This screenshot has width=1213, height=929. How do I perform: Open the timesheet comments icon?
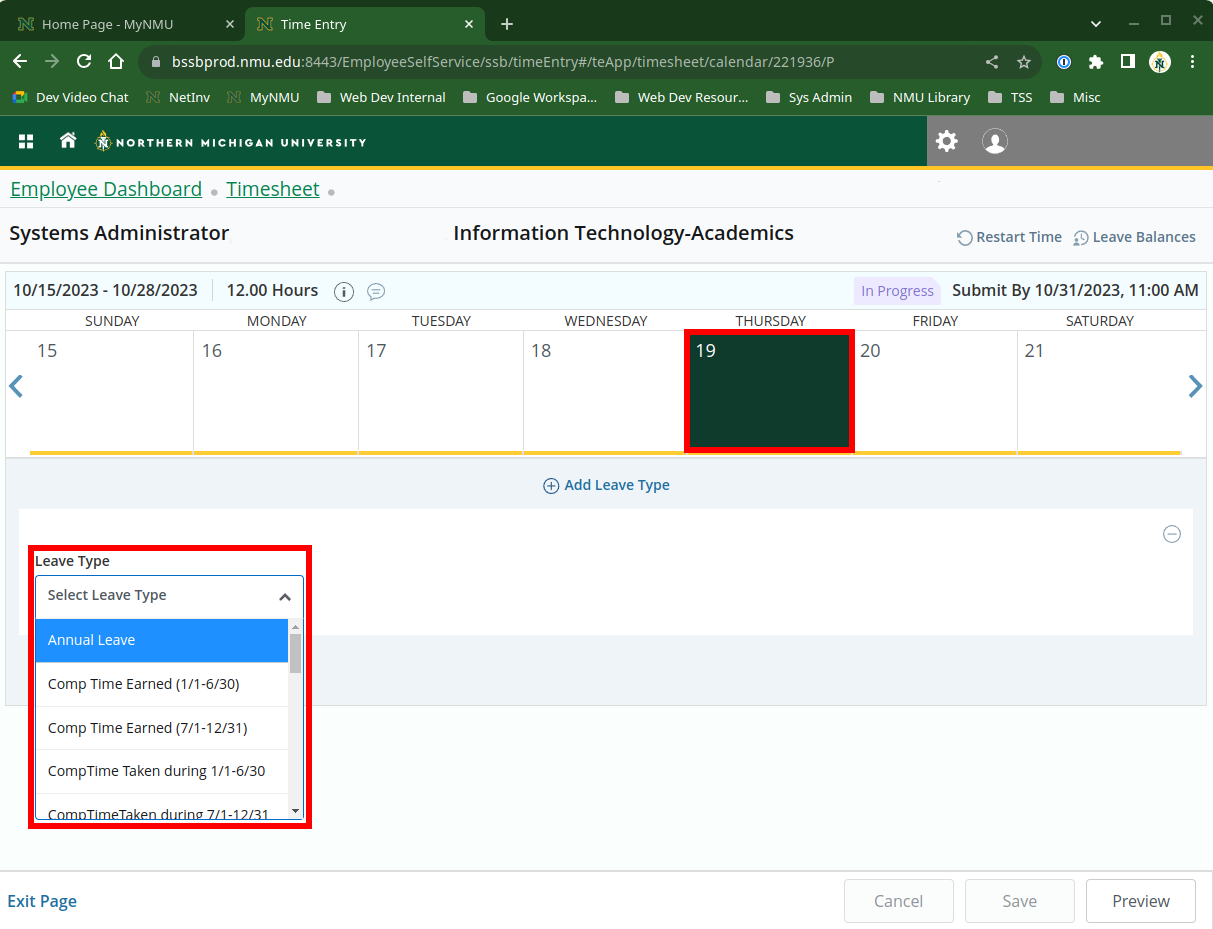point(376,291)
